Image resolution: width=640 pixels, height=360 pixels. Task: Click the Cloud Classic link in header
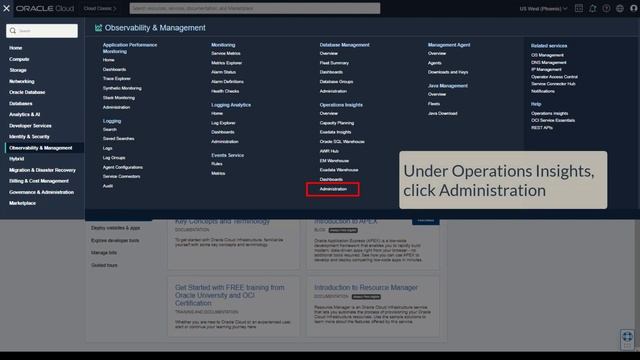point(100,9)
